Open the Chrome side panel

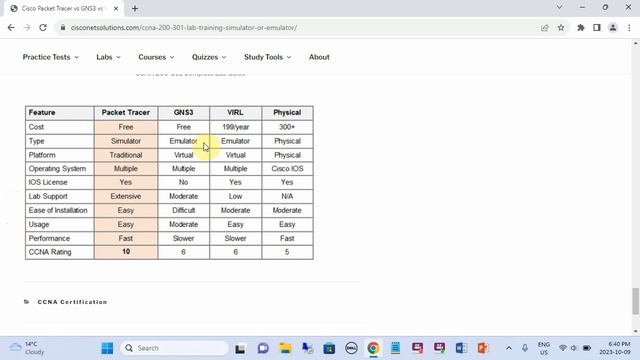tap(597, 28)
